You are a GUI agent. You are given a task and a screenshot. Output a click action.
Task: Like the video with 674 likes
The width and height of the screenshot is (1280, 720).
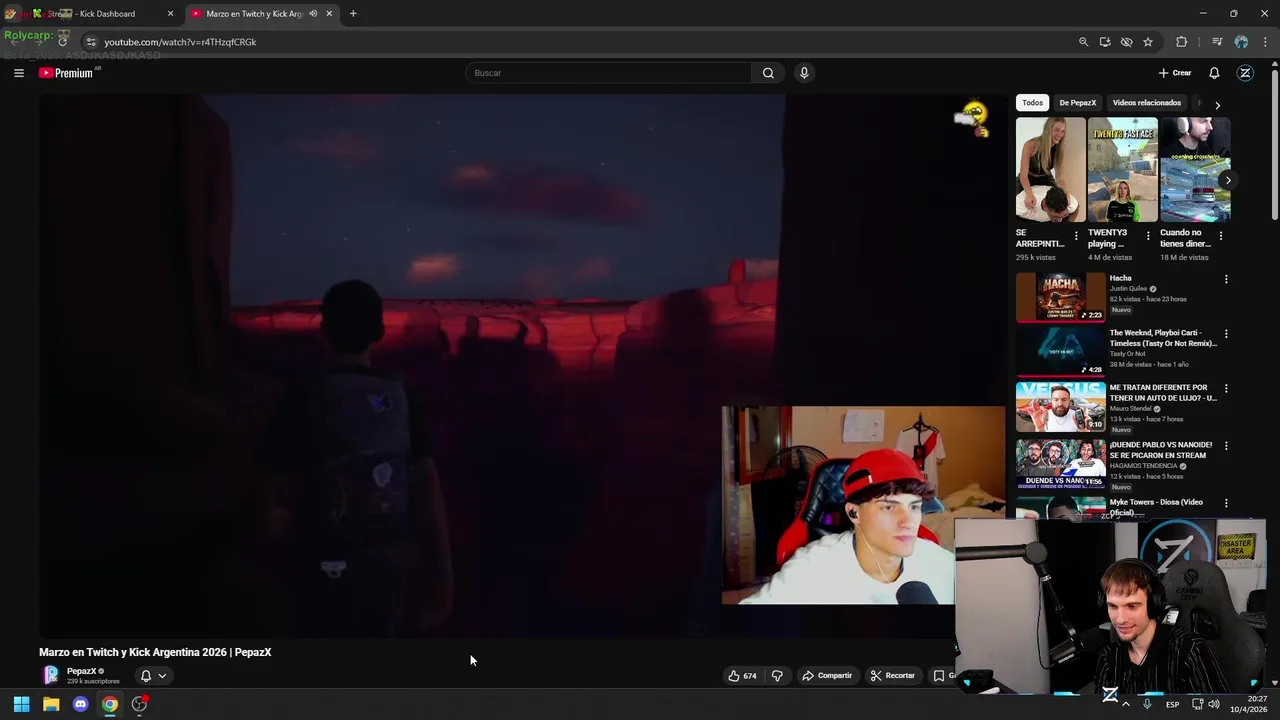(742, 676)
